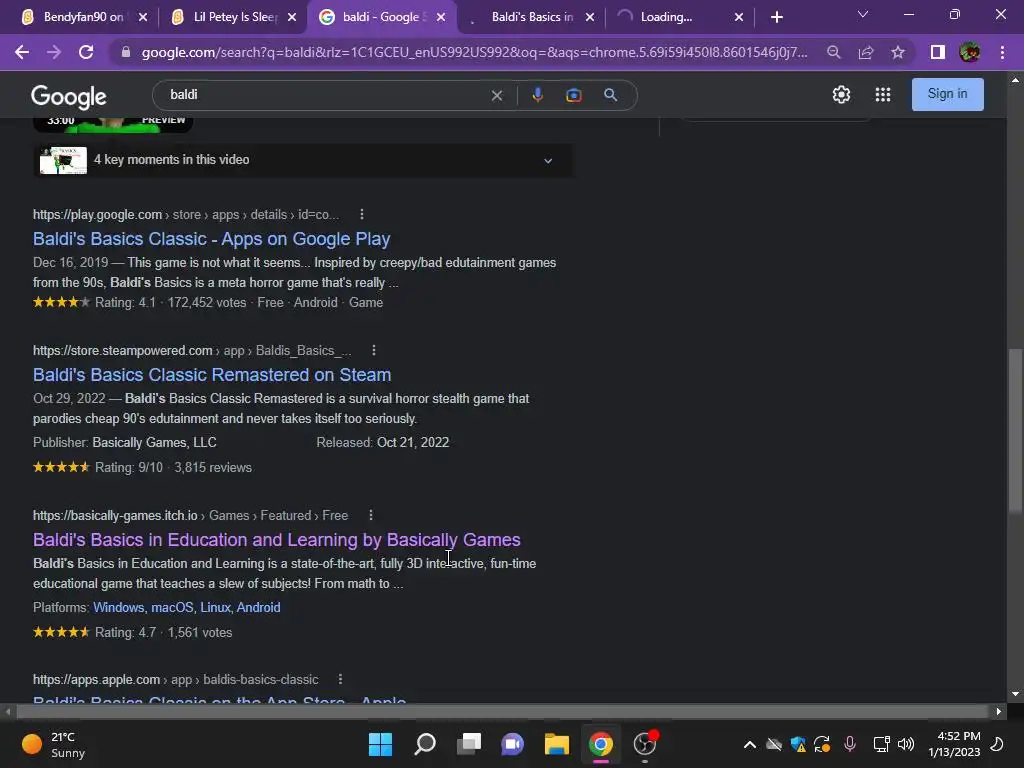1024x768 pixels.
Task: Open the tab search dropdown chevron
Action: click(863, 14)
